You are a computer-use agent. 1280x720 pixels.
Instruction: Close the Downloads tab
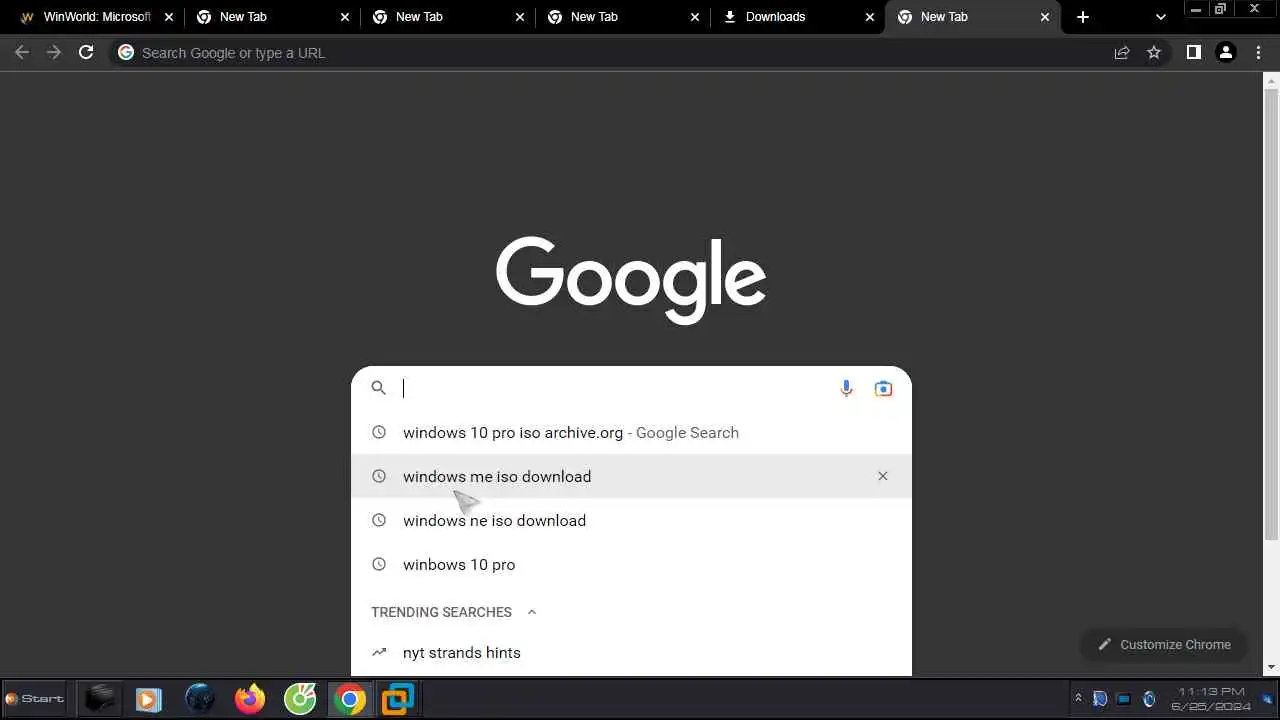[870, 17]
